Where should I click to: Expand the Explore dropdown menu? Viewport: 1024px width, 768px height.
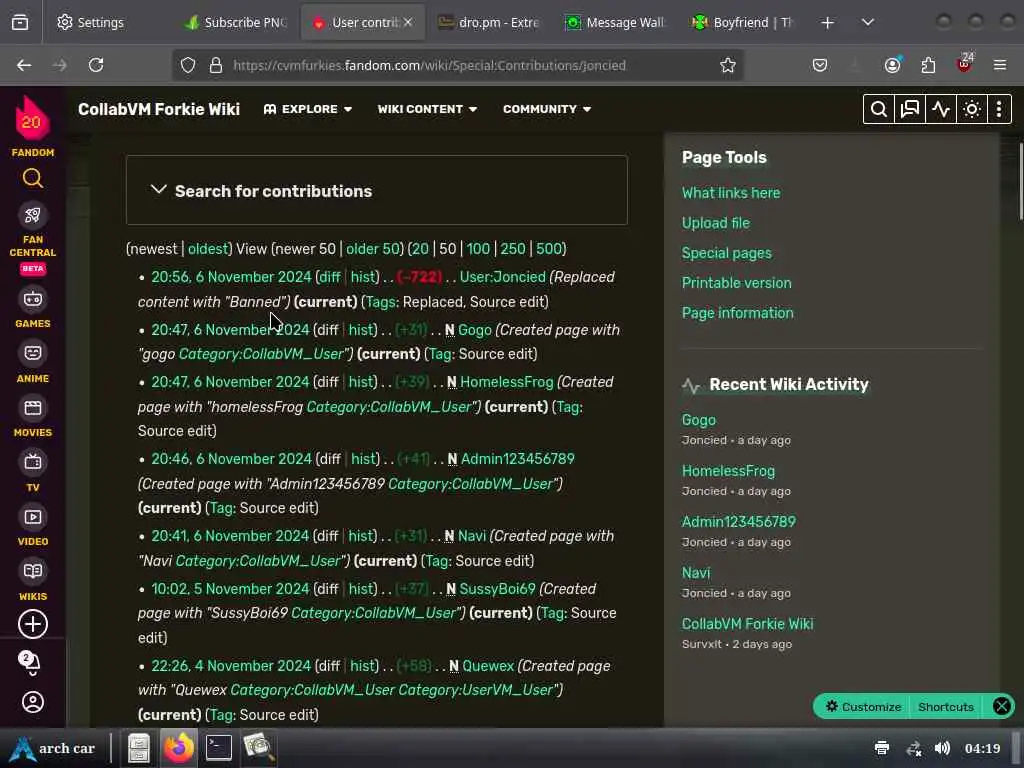(308, 109)
